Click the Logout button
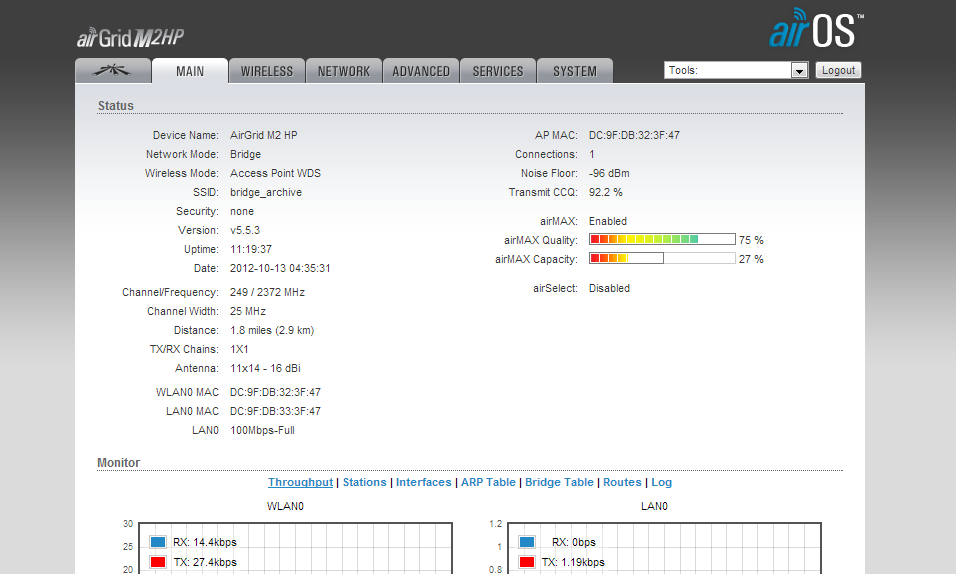This screenshot has width=956, height=574. click(838, 70)
